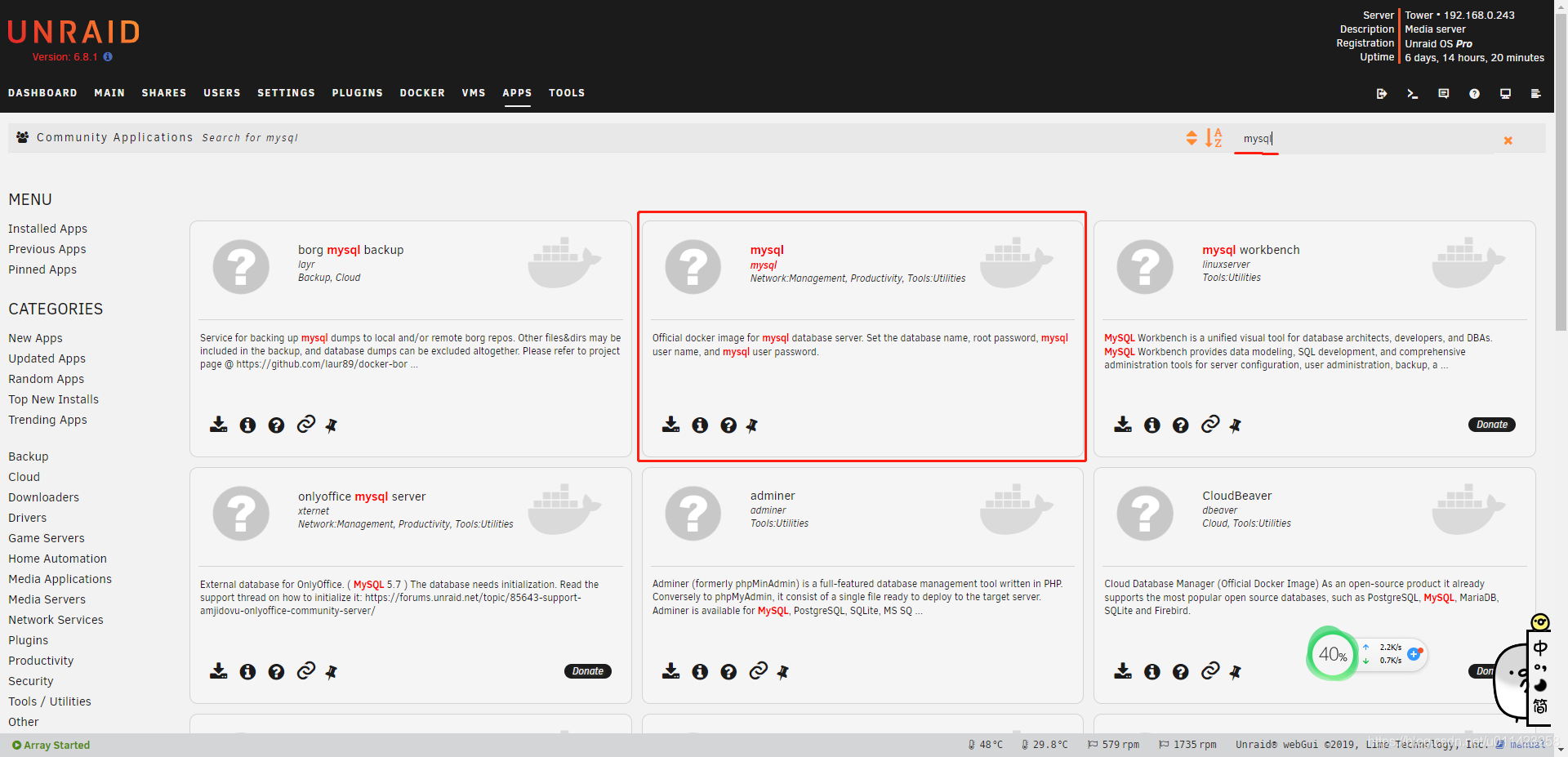Go to the VMs tab
The height and width of the screenshot is (757, 1568).
tap(474, 93)
